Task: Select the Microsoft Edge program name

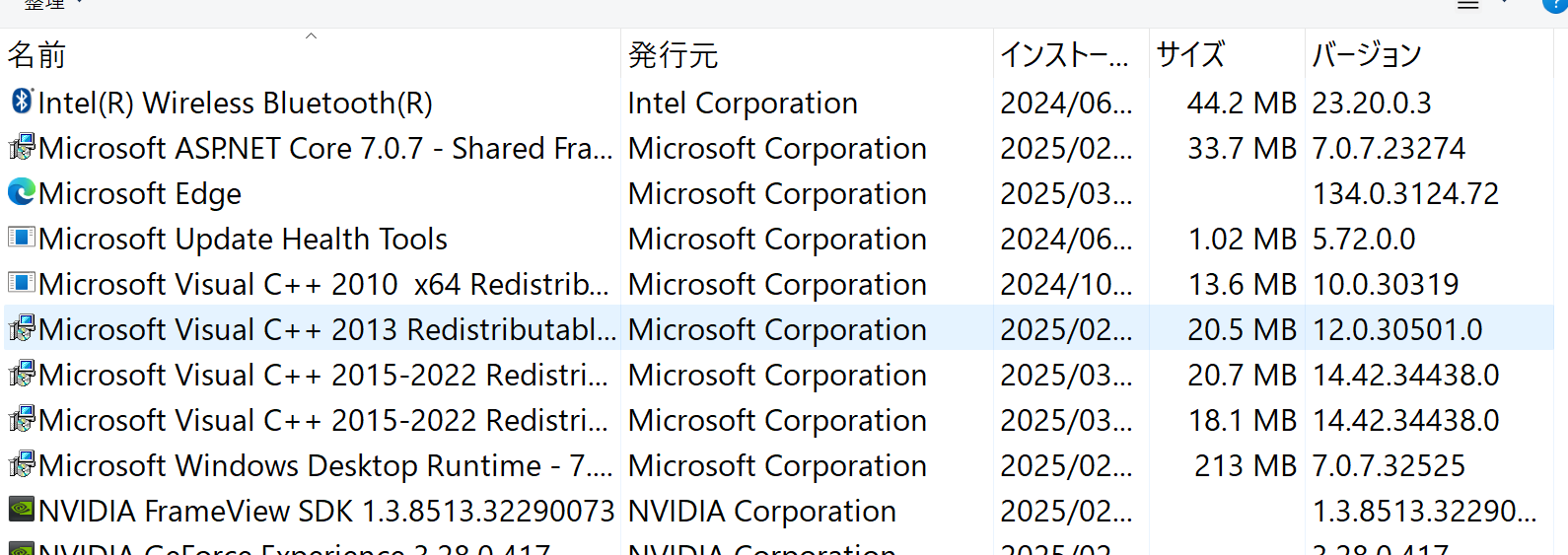Action: (140, 194)
